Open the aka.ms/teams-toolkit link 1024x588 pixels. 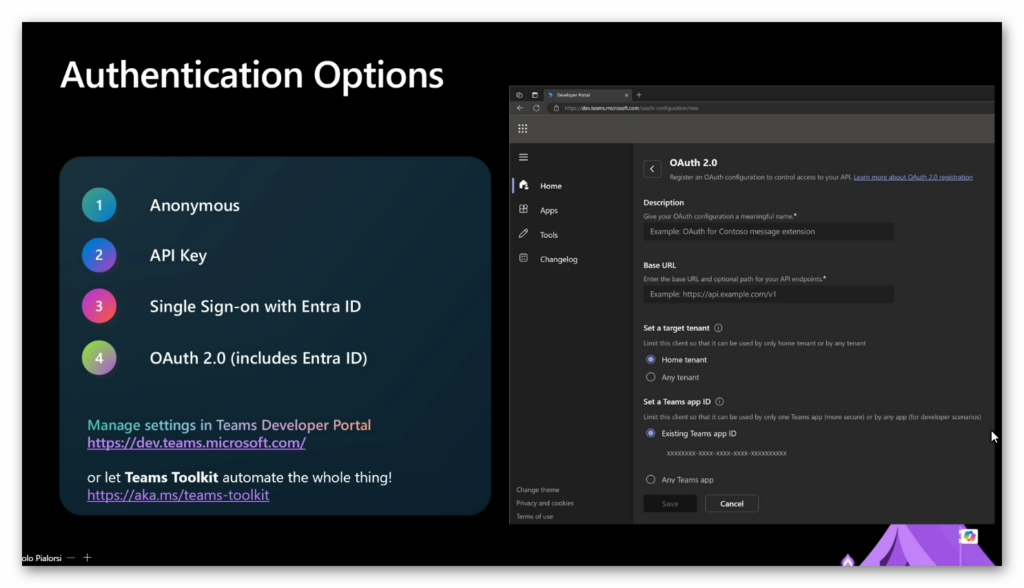pos(178,495)
